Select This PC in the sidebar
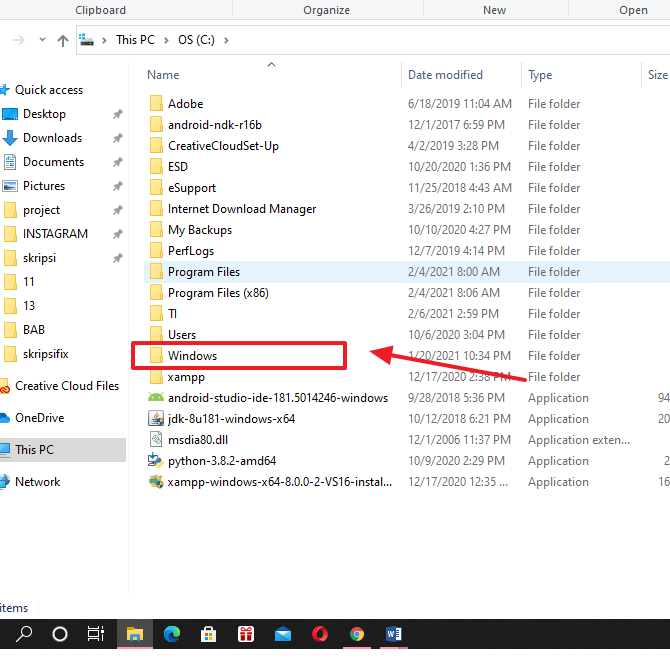670x670 pixels. coord(34,450)
